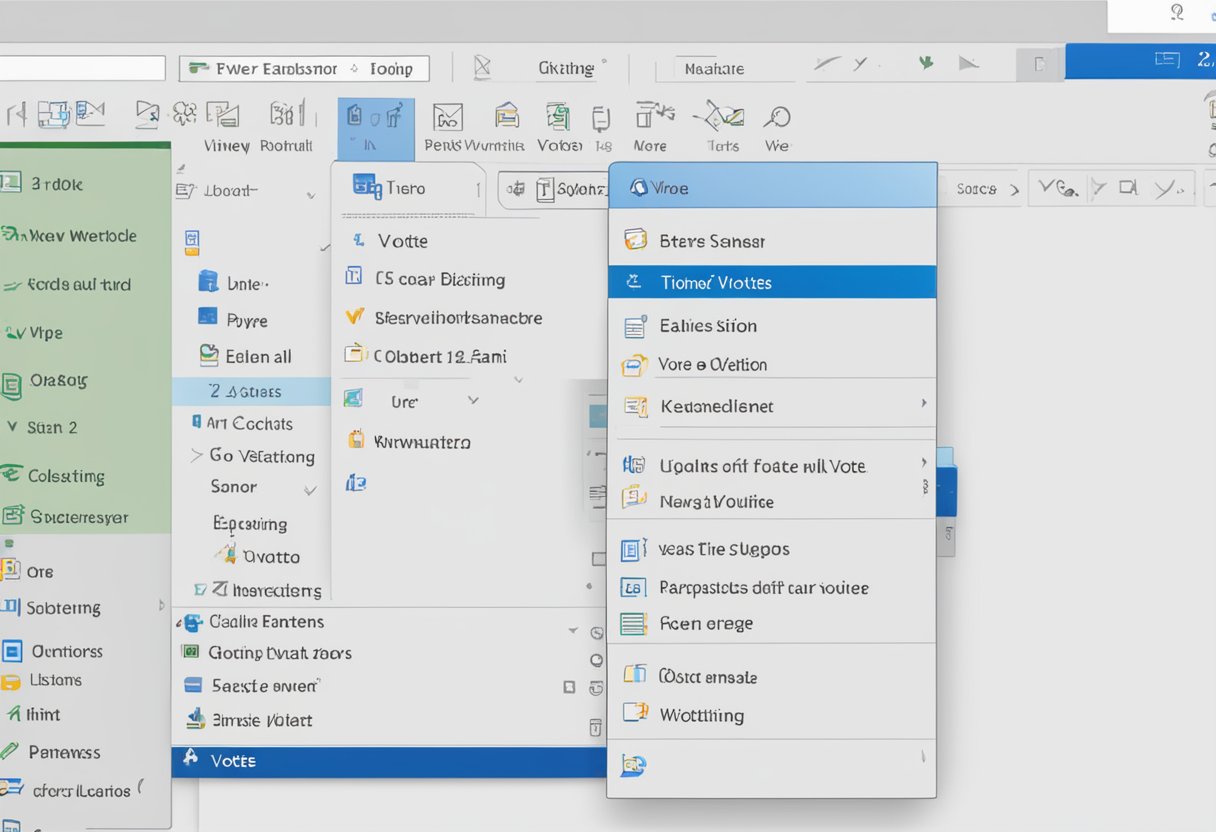Image resolution: width=1216 pixels, height=832 pixels.
Task: Toggle the checkbox in Saekte snen row
Action: click(x=569, y=687)
